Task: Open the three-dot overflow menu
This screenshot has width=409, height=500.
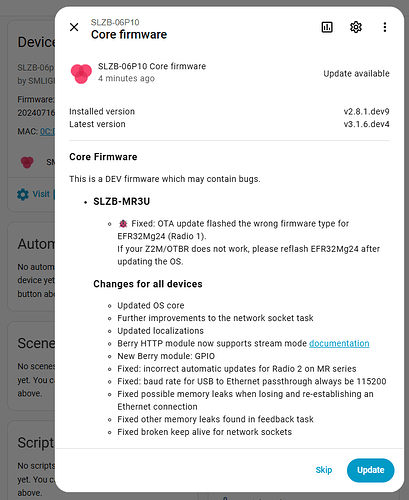Action: 385,27
